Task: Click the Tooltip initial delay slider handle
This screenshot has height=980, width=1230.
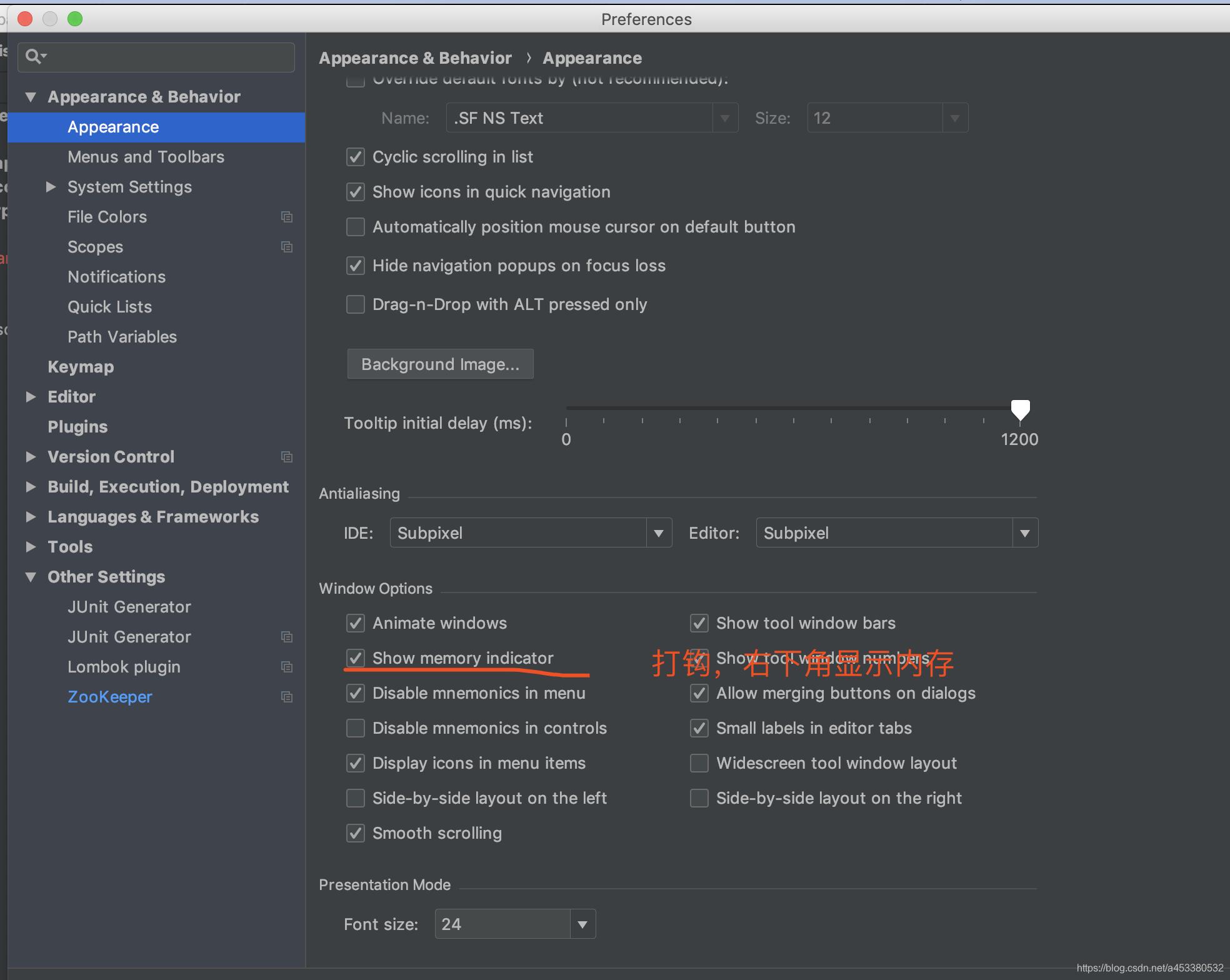Action: (1020, 410)
